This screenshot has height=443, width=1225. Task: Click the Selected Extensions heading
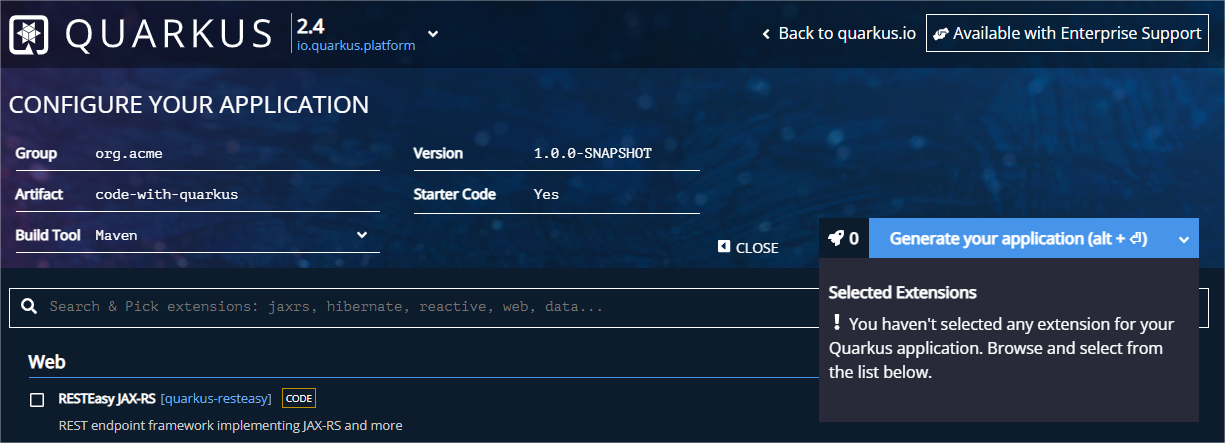[903, 293]
